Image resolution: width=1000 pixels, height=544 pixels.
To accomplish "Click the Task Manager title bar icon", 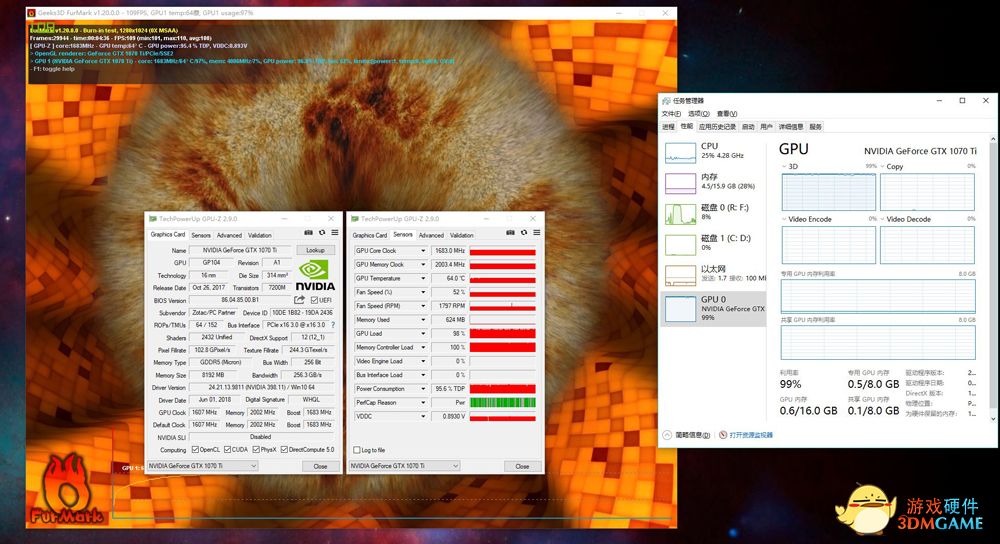I will [666, 101].
